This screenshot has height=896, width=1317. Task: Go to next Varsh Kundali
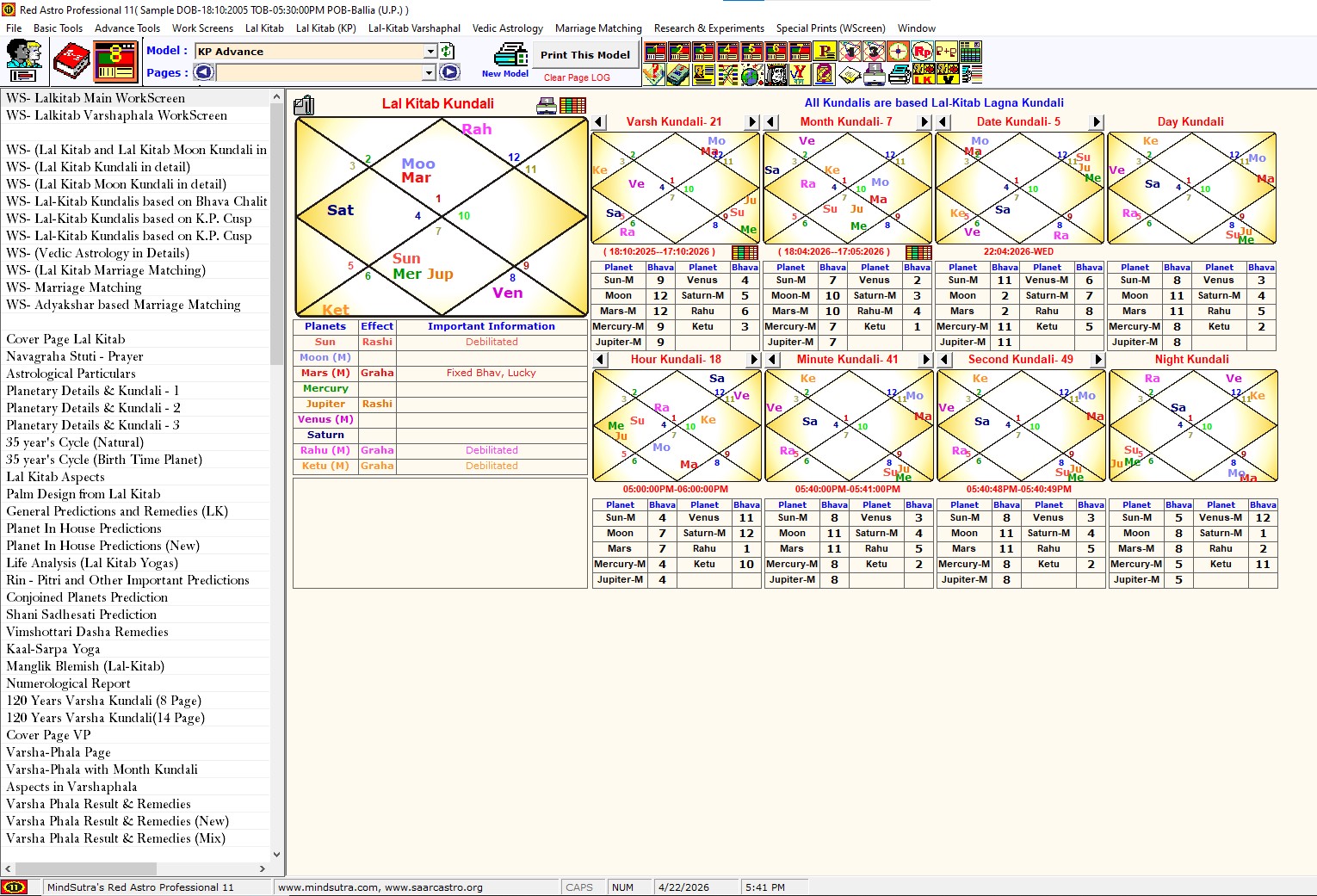click(751, 122)
